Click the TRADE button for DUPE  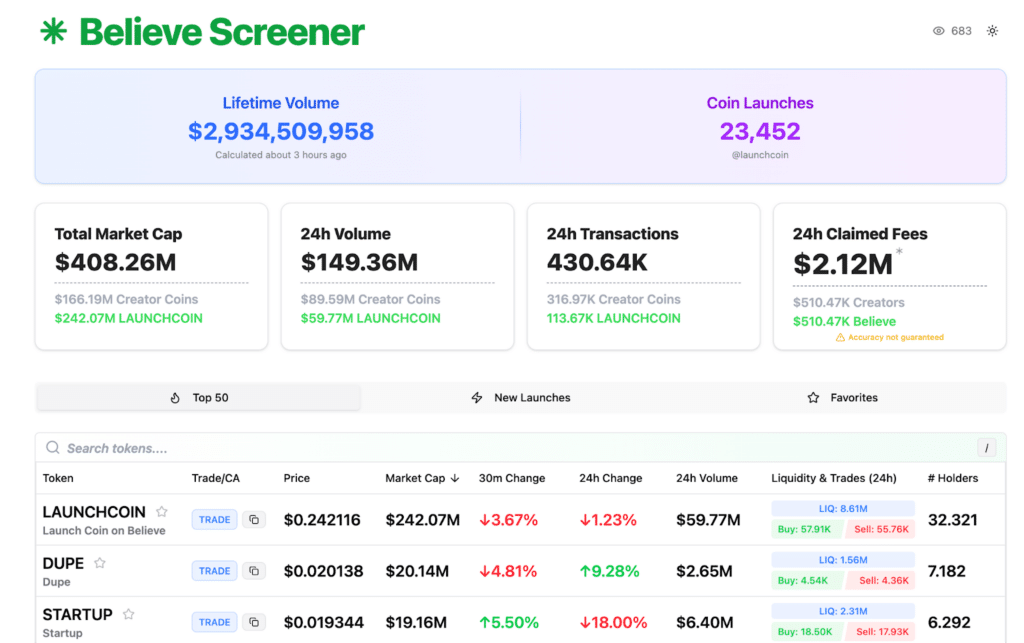(214, 571)
